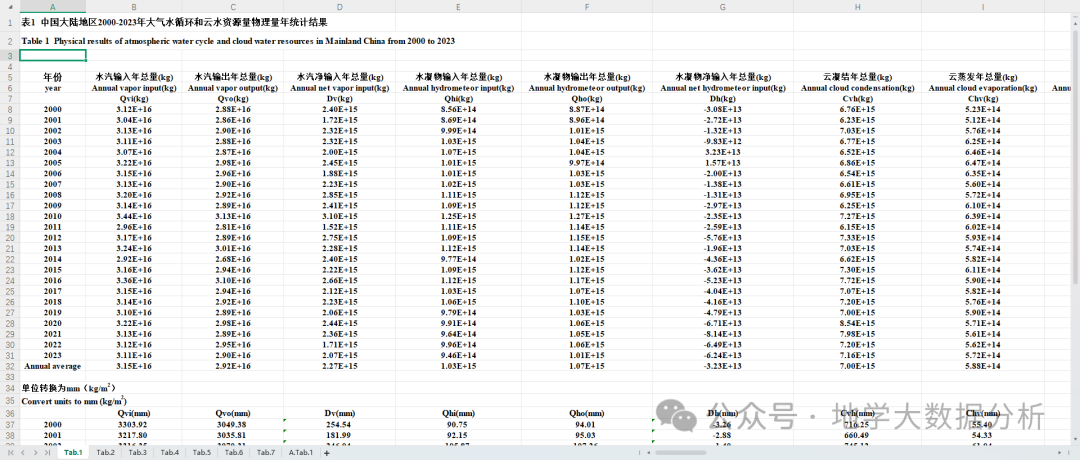Click the 'Qvi(kg)' symbol cell in row 7

pos(134,98)
